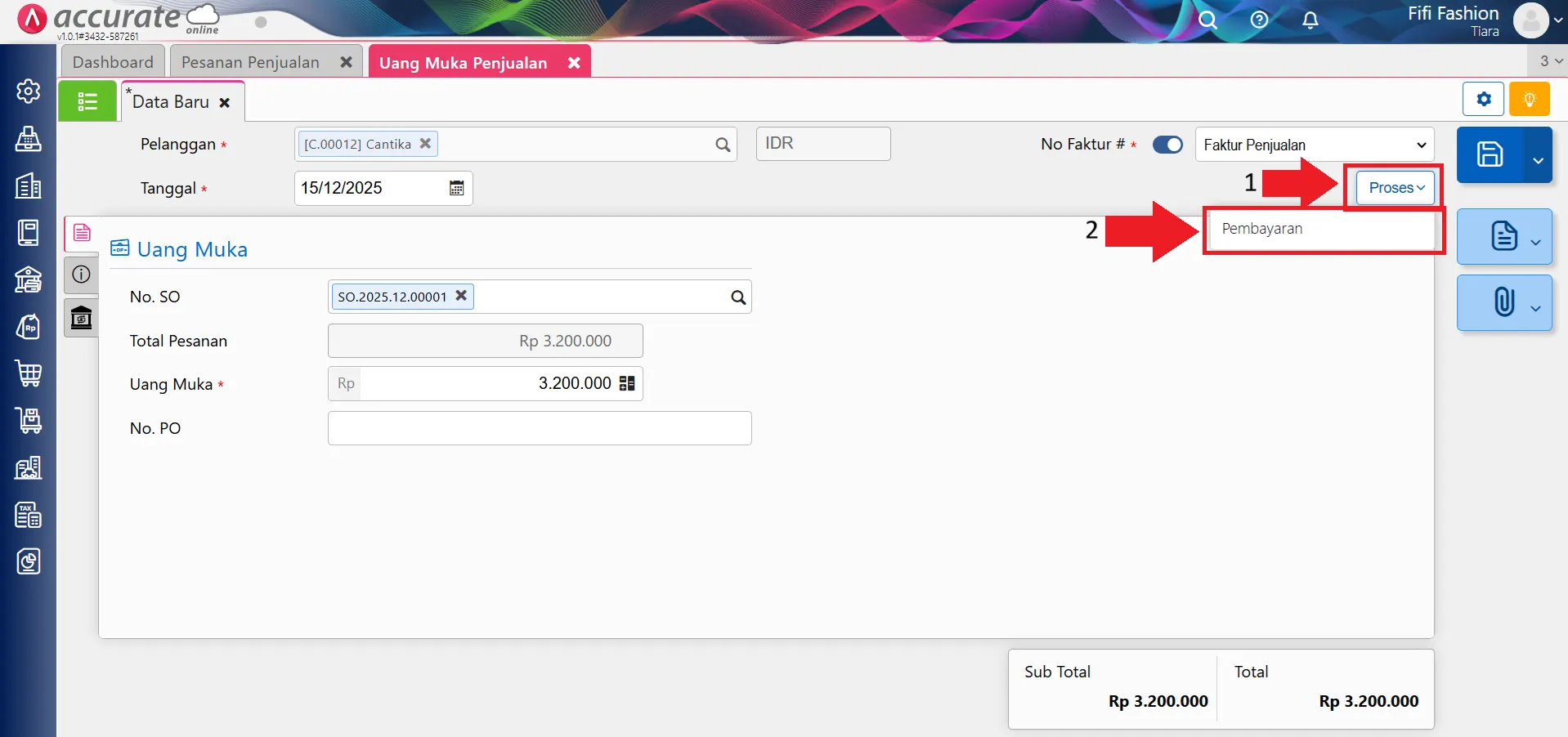Viewport: 1568px width, 737px height.
Task: Open the calendar picker for Tanggal
Action: pos(456,189)
